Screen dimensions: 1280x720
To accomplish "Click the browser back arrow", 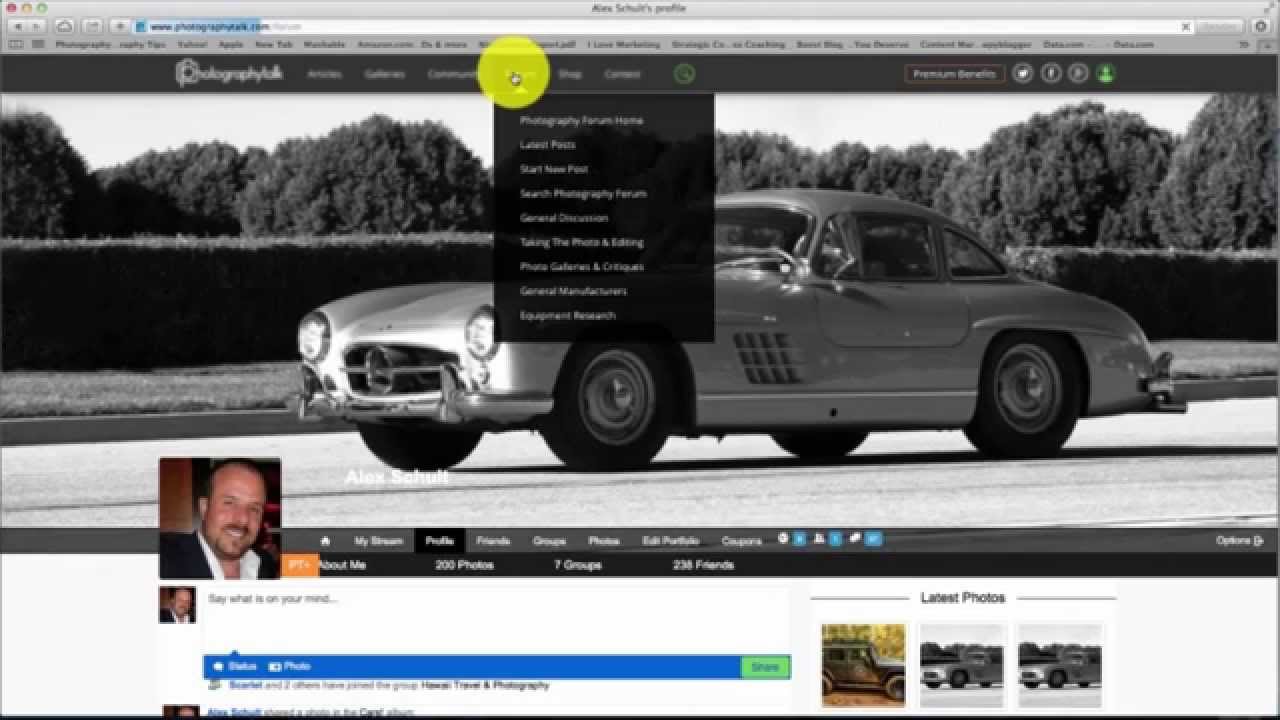I will click(x=17, y=26).
